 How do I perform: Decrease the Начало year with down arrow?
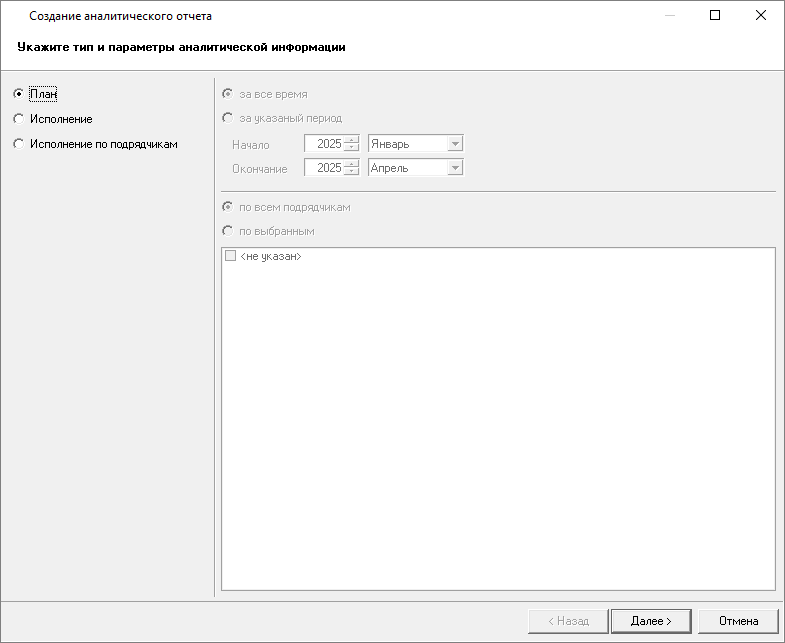point(351,148)
